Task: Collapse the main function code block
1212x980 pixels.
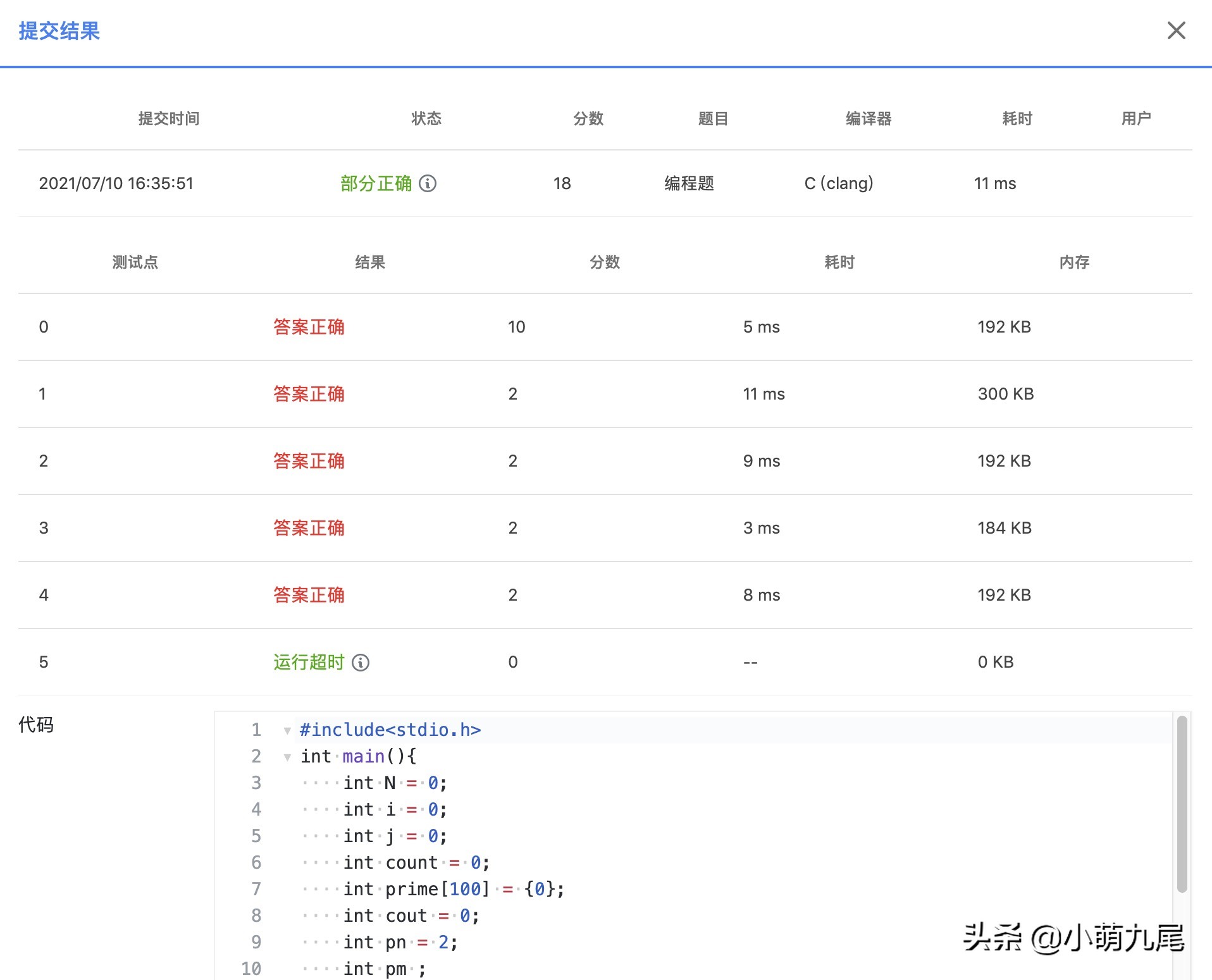Action: pos(287,756)
